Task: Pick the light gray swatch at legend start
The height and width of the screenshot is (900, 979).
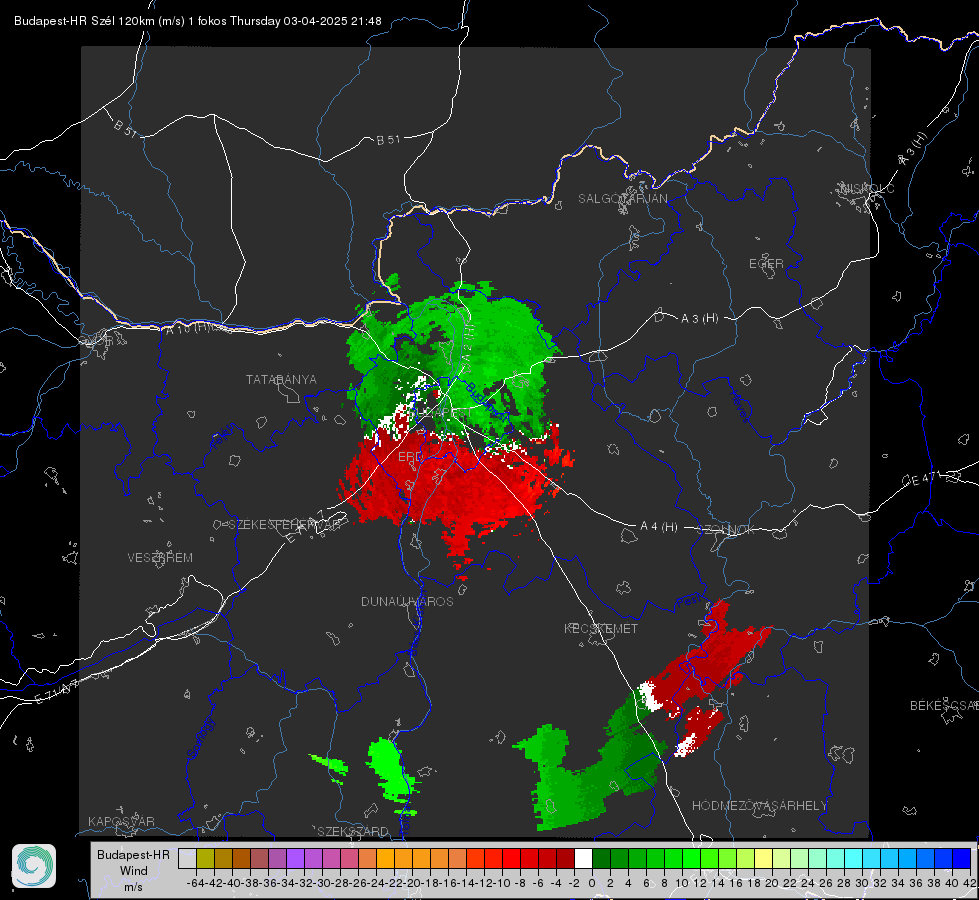Action: 187,859
